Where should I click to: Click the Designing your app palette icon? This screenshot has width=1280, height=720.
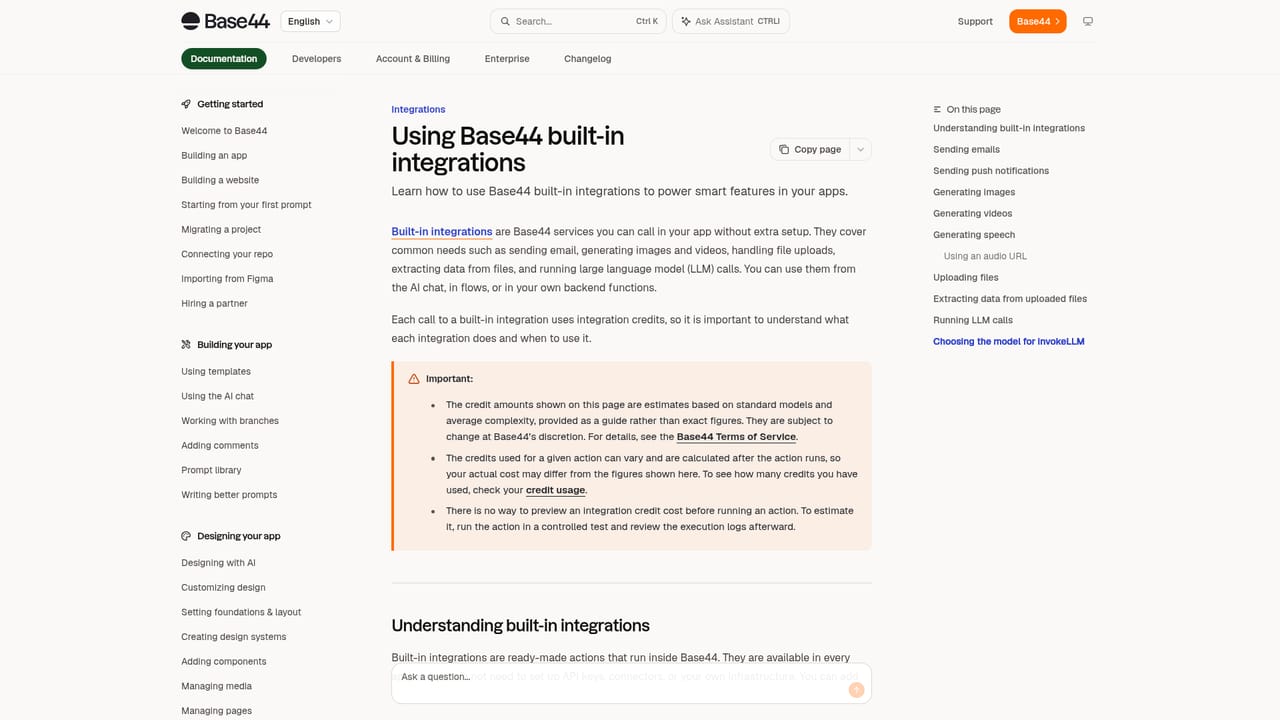click(x=186, y=536)
